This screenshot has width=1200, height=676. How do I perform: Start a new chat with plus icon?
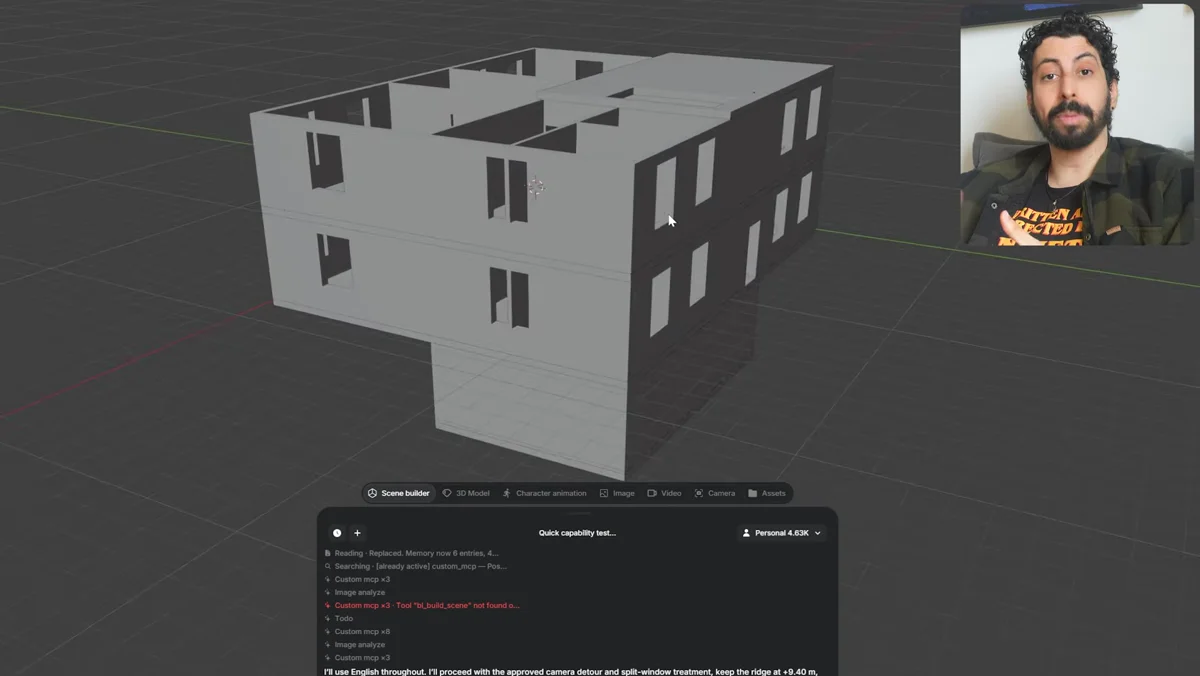pos(357,533)
